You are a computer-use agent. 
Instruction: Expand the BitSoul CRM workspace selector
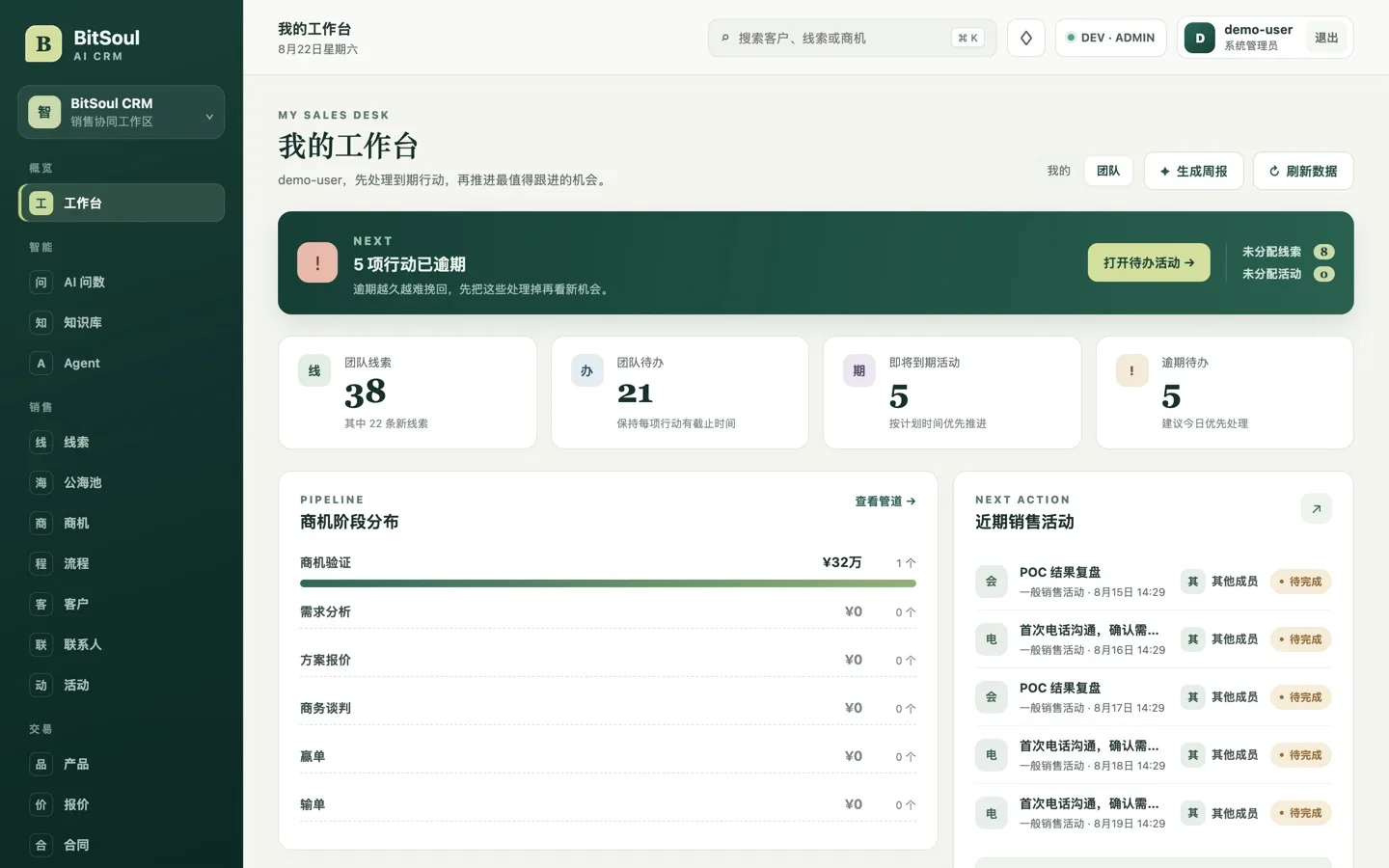coord(122,112)
